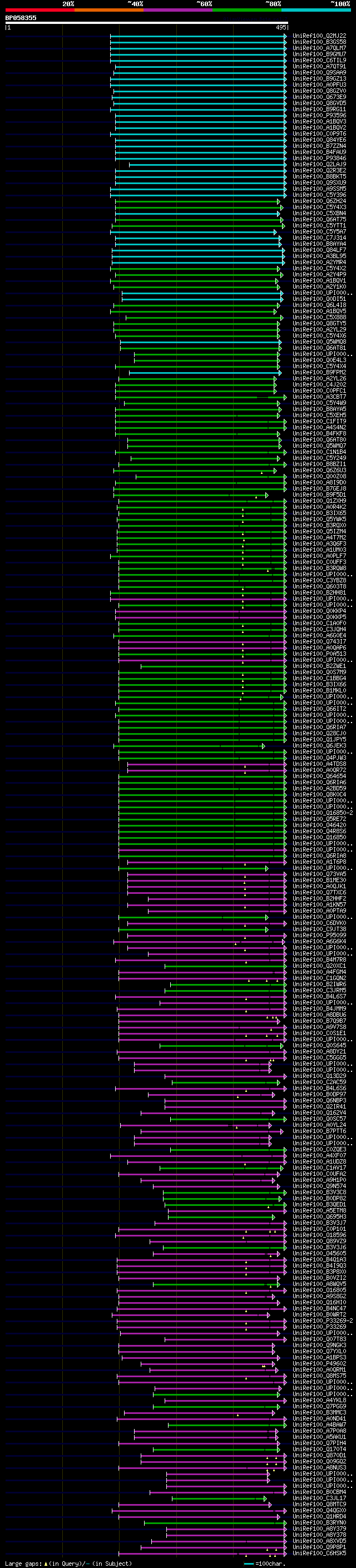Click the purple segment of the identity legend
The image size is (356, 1568).
(x=179, y=10)
